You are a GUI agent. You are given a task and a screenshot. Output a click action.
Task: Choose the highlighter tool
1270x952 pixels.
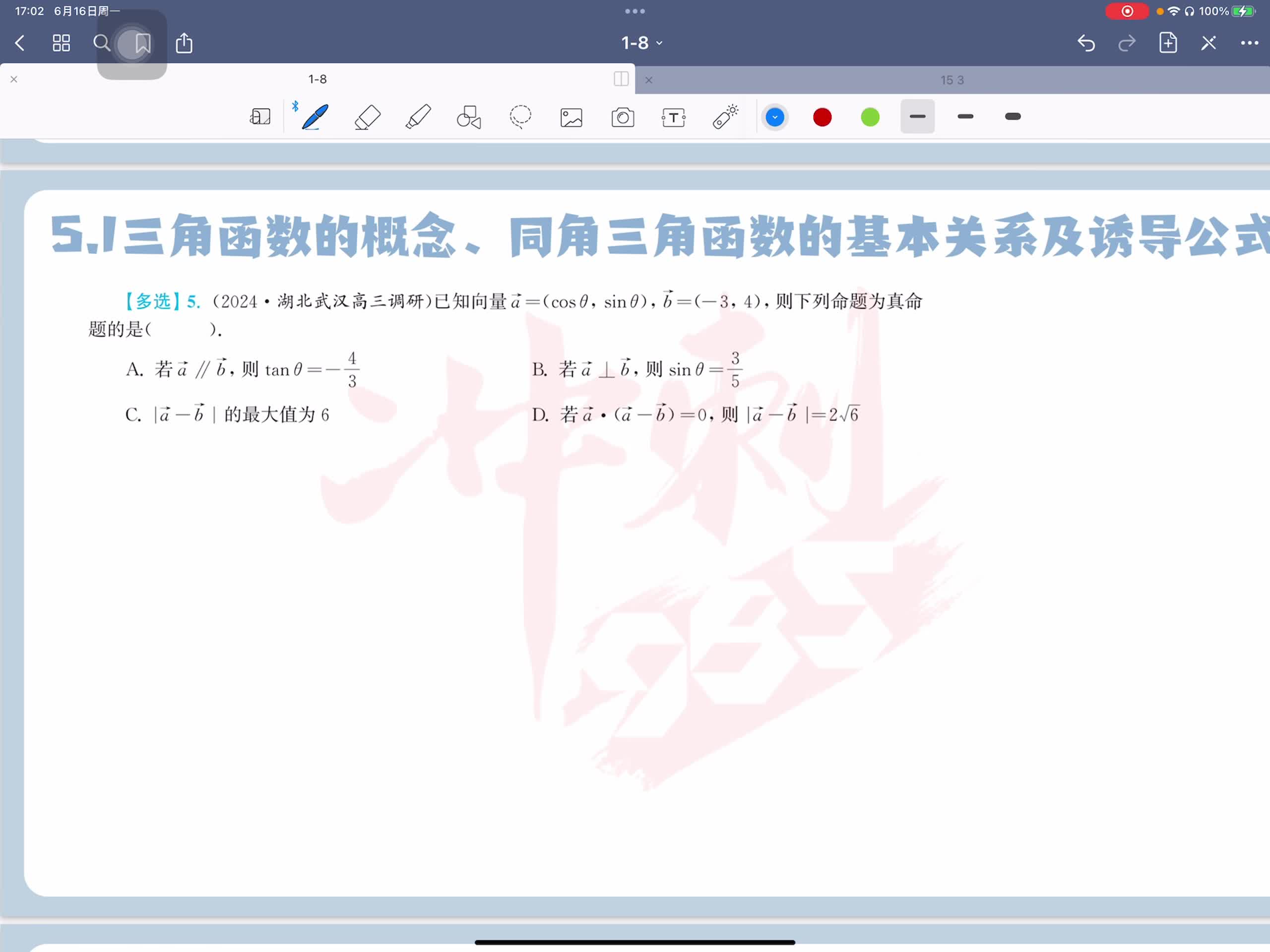pos(418,117)
